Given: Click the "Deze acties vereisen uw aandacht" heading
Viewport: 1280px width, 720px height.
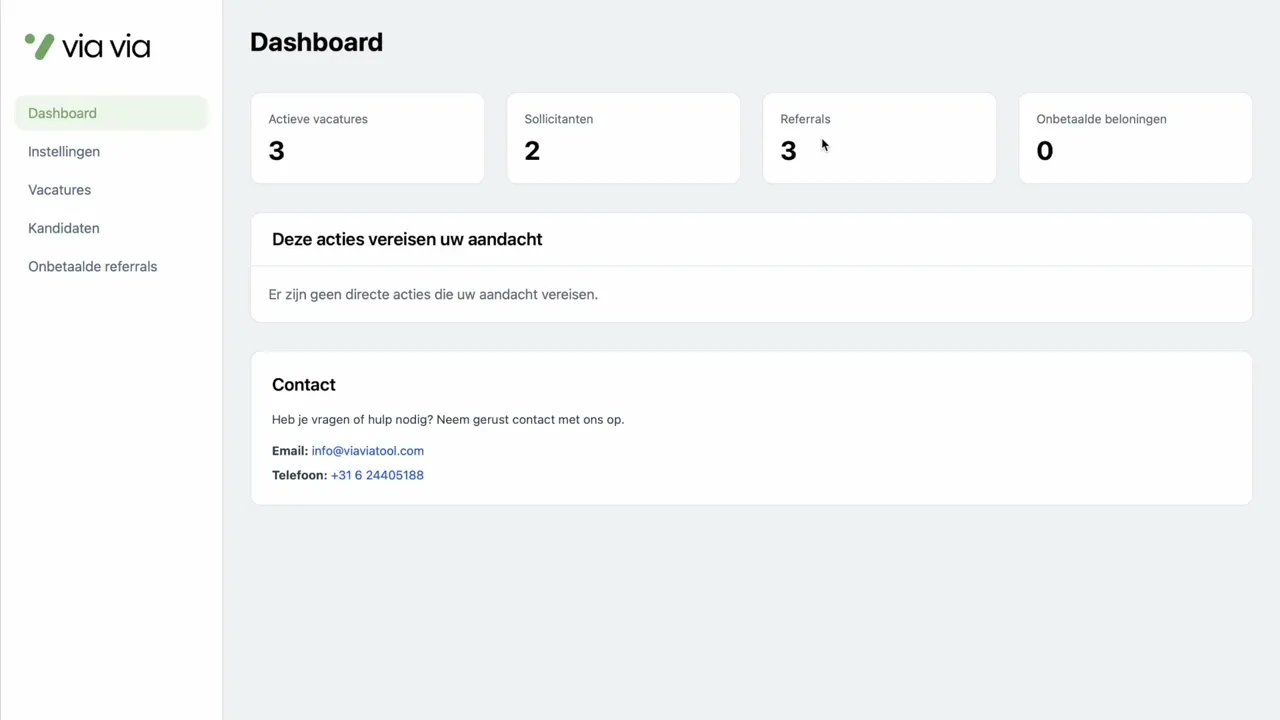Looking at the screenshot, I should pyautogui.click(x=407, y=239).
